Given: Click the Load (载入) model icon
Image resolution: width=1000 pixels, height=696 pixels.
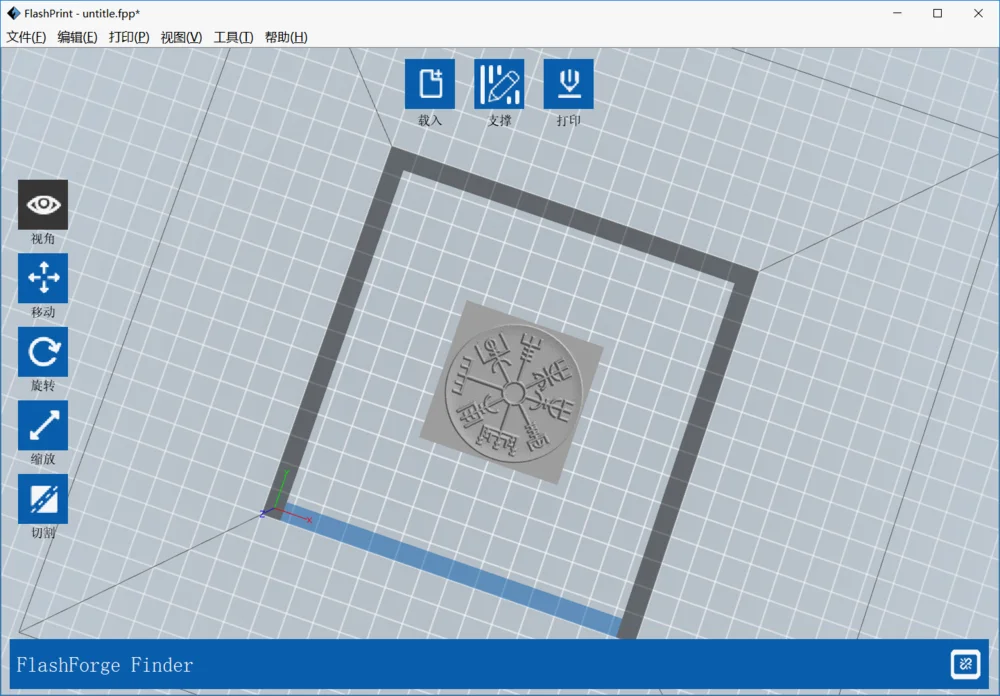Looking at the screenshot, I should pos(430,84).
